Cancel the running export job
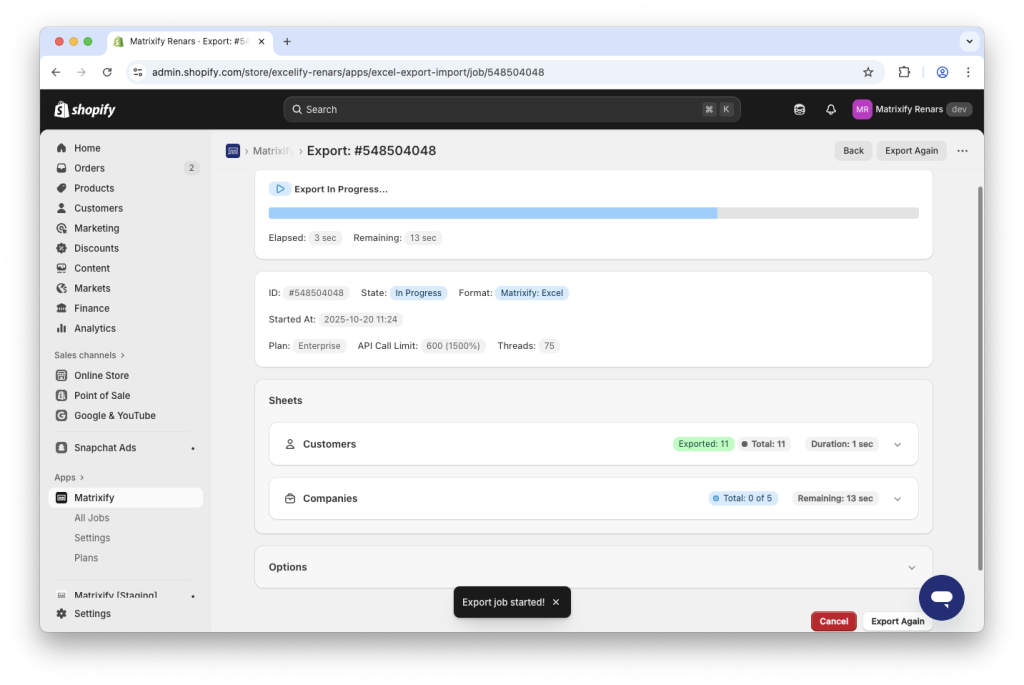The height and width of the screenshot is (685, 1024). point(833,620)
